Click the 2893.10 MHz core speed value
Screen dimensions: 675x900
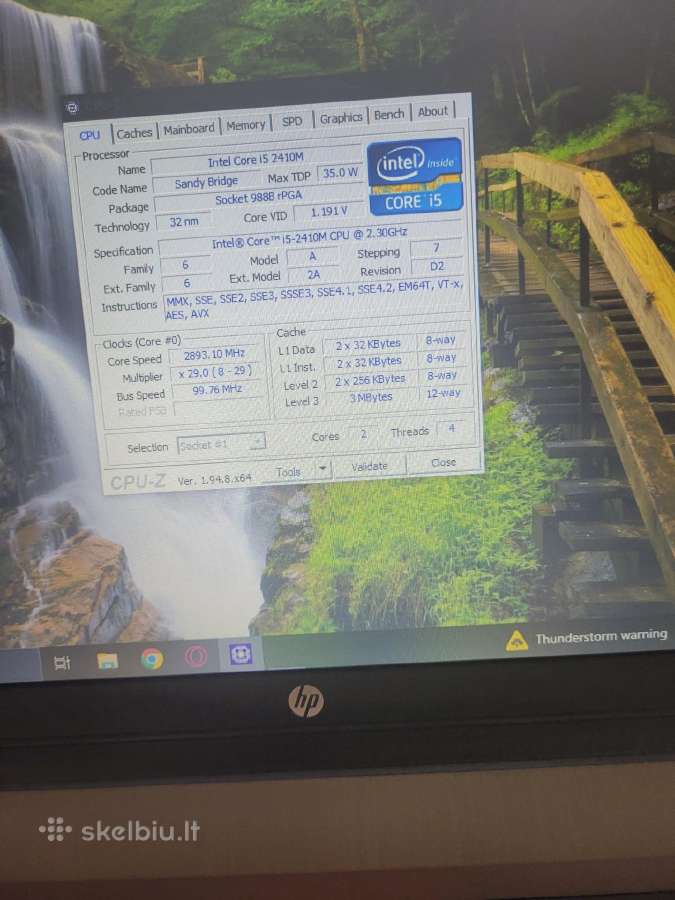click(x=214, y=355)
